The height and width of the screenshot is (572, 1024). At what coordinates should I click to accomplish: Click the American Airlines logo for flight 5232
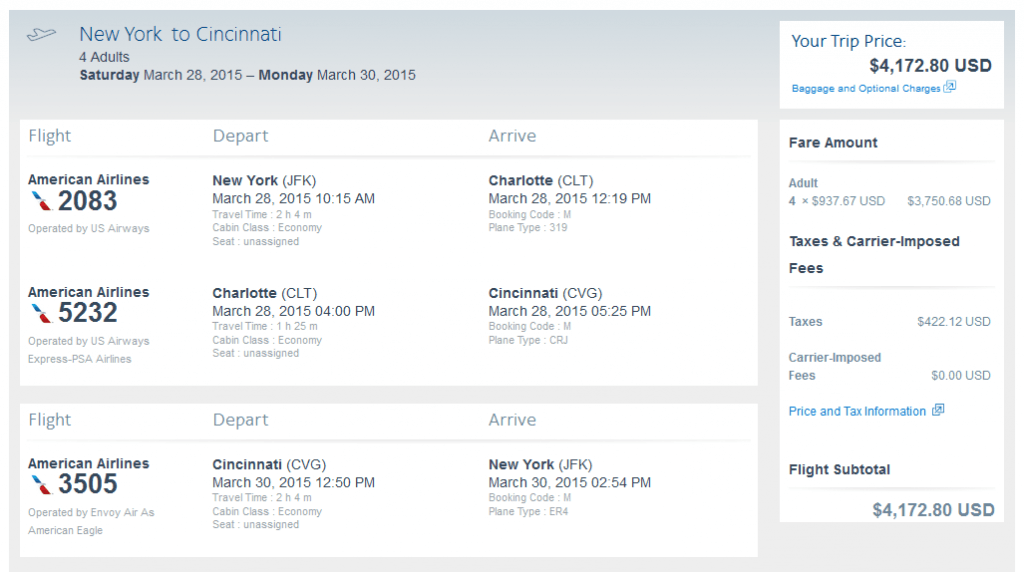click(41, 313)
